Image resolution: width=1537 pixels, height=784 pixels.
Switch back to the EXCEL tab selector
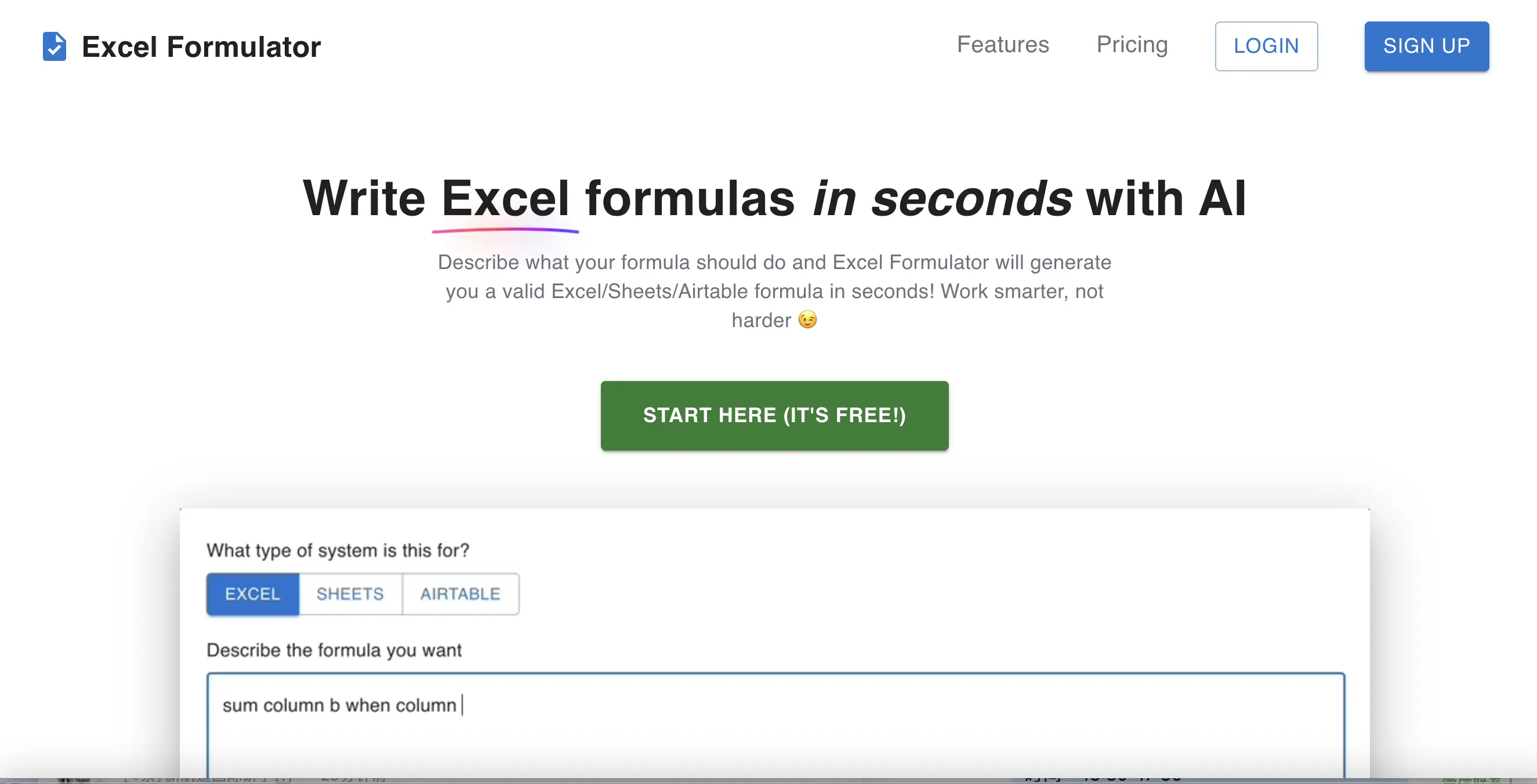(252, 594)
